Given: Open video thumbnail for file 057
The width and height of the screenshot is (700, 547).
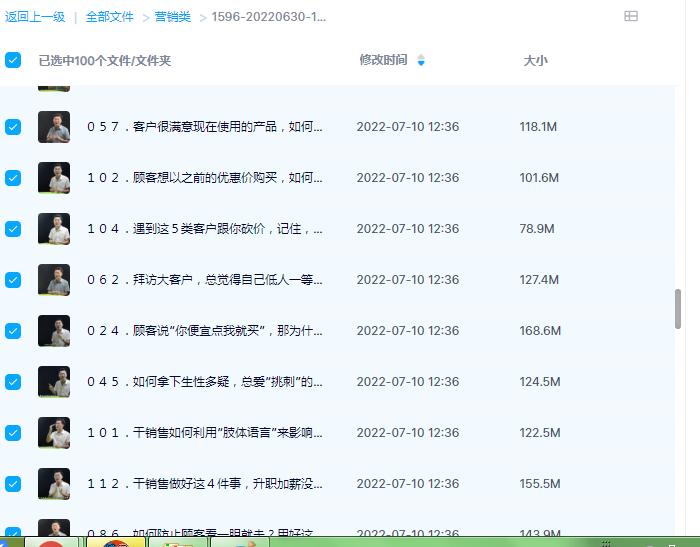Looking at the screenshot, I should (x=54, y=127).
